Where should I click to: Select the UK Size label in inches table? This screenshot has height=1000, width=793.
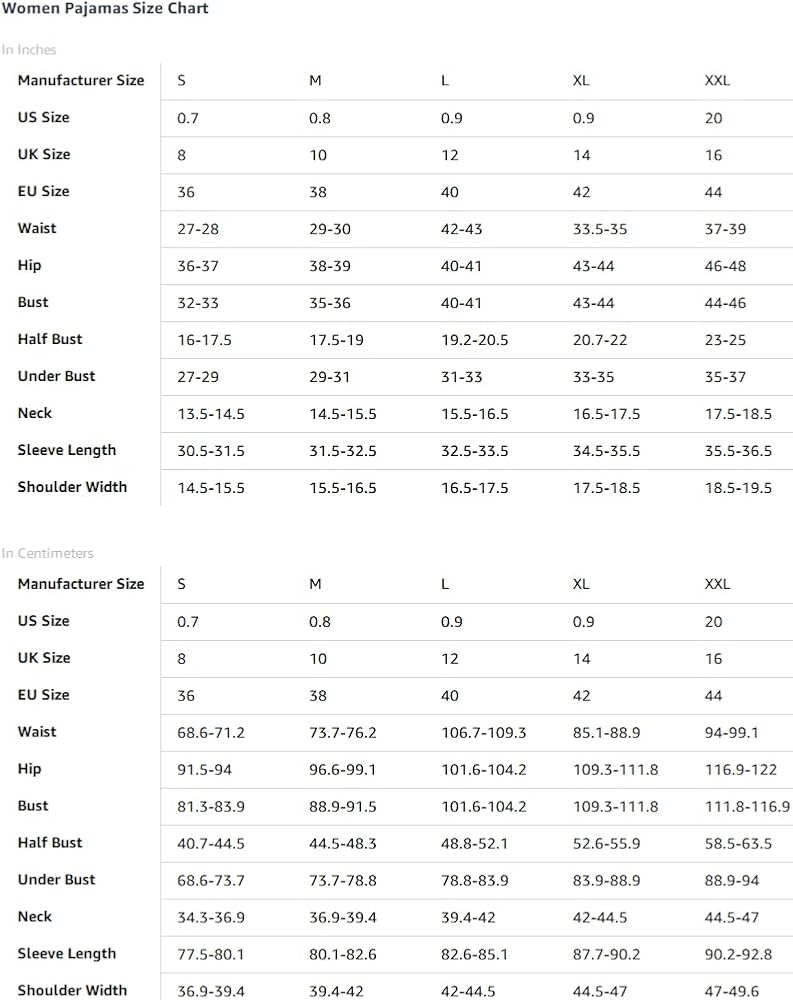[44, 154]
